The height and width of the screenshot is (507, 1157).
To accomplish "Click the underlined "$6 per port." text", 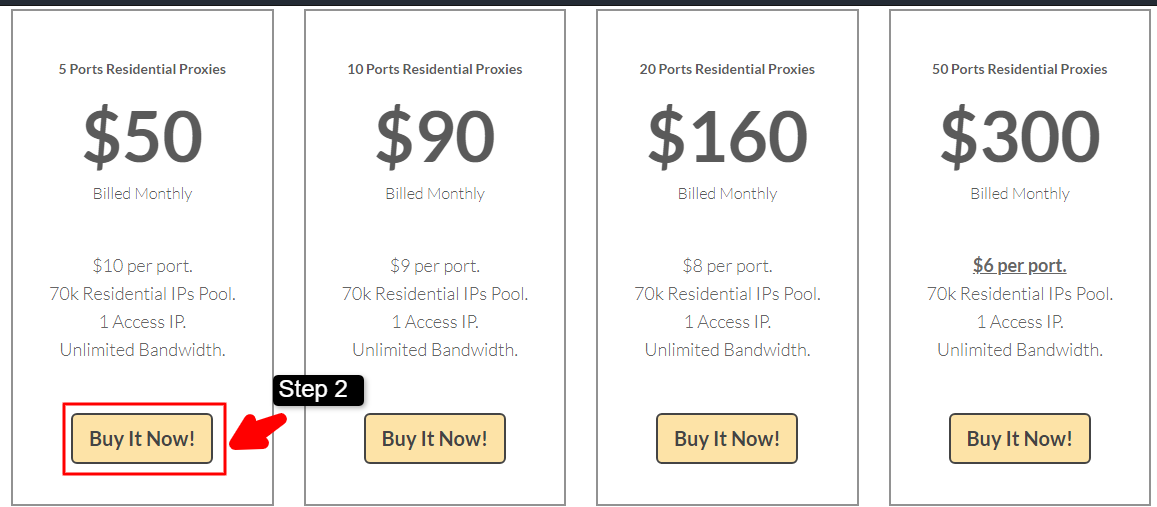I will (1019, 266).
